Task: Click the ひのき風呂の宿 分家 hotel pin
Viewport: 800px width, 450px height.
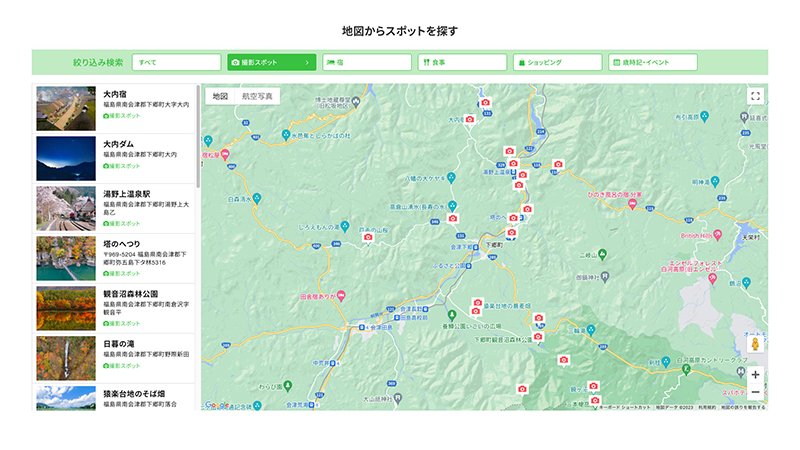Action: pos(633,204)
